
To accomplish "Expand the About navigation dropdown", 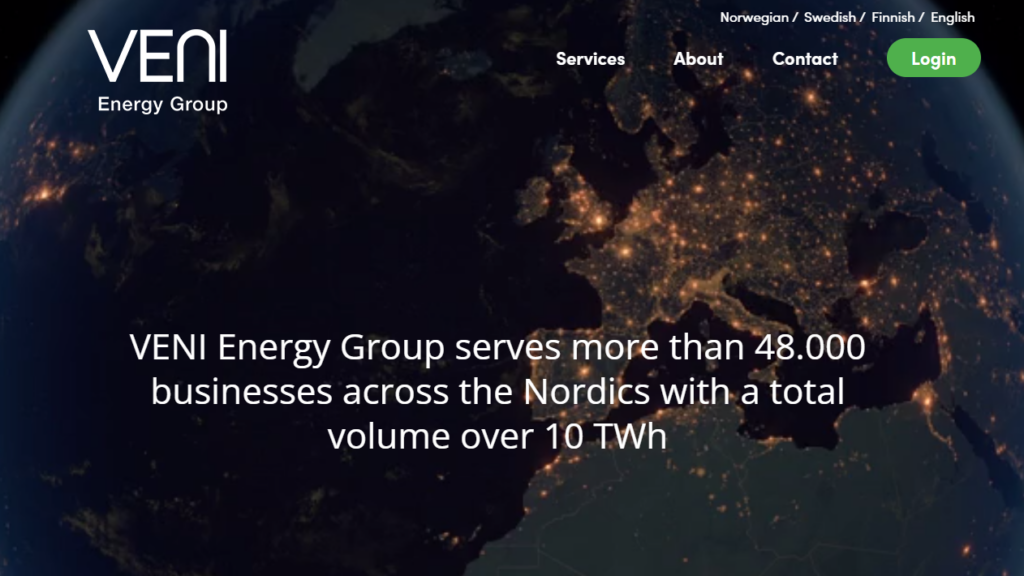I will click(x=697, y=59).
